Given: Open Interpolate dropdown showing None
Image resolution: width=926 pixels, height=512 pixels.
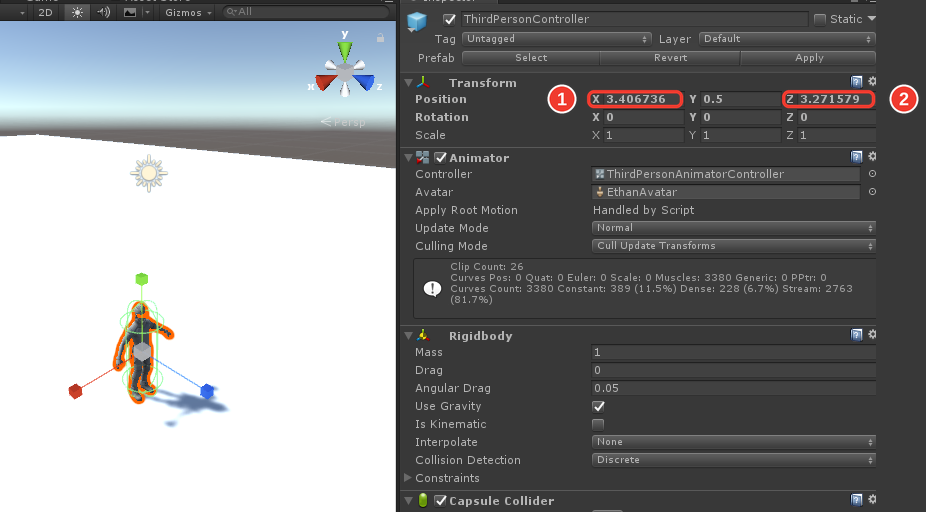Looking at the screenshot, I should tap(733, 442).
